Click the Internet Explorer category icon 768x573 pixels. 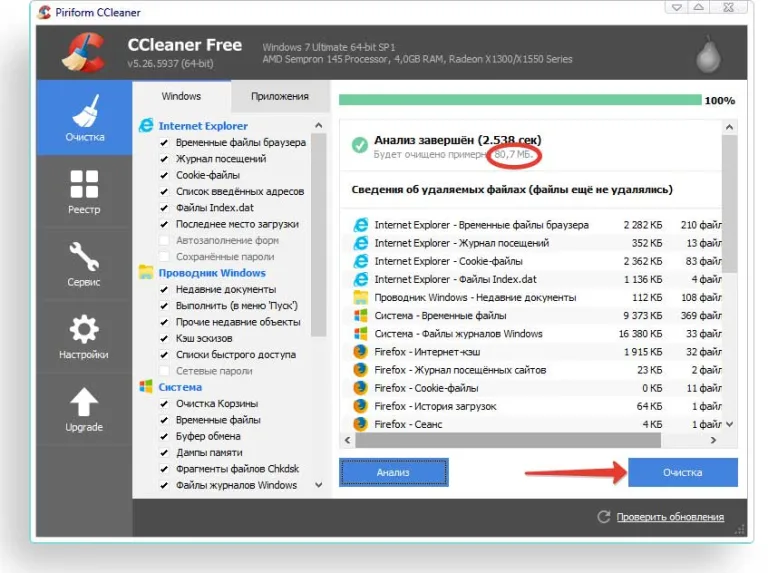[146, 125]
